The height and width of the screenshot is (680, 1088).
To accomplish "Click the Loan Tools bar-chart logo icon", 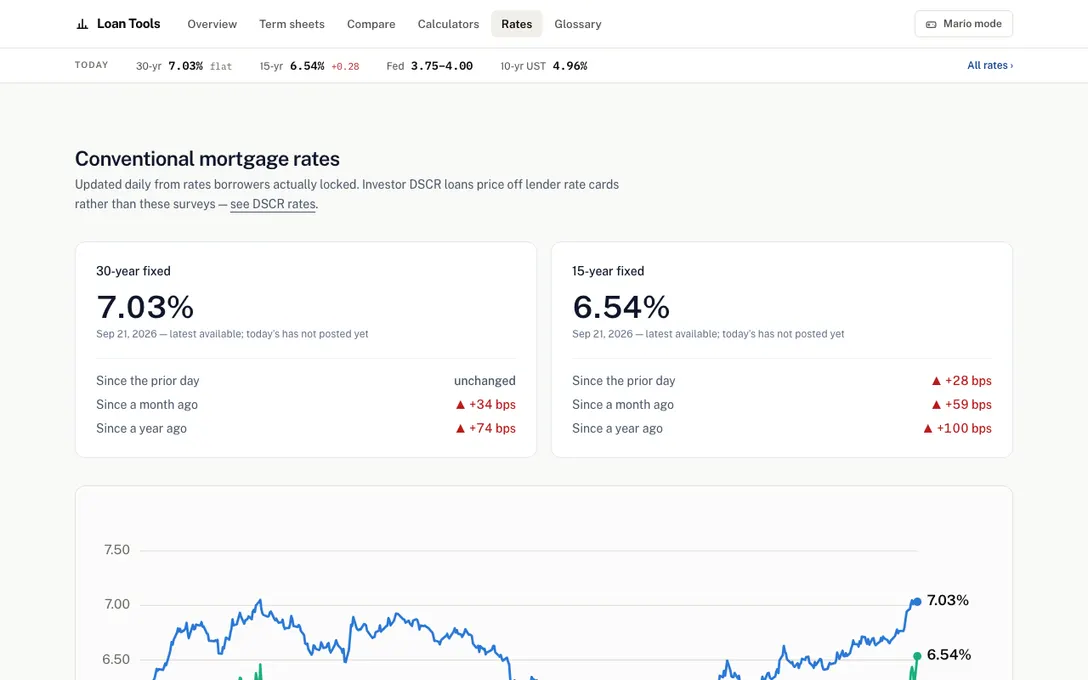I will pyautogui.click(x=82, y=24).
